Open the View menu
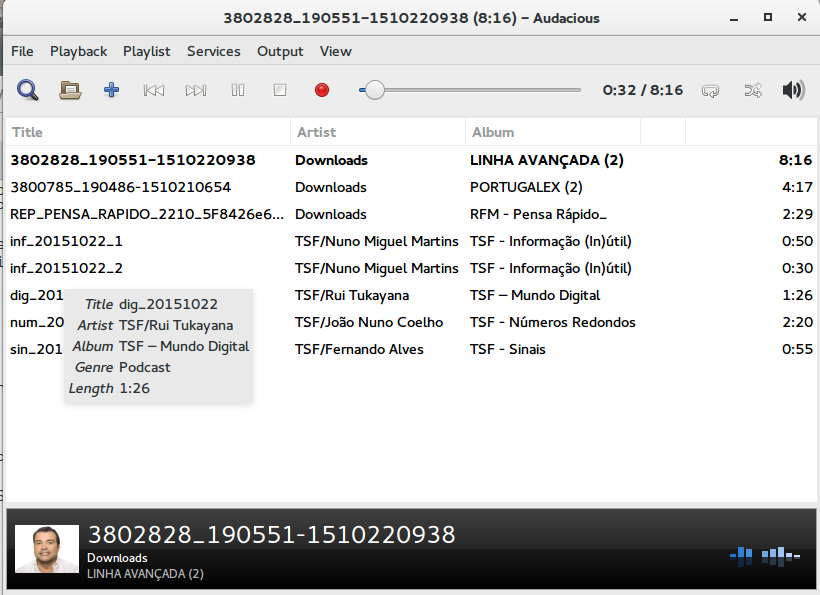Screen dimensions: 820x595 (x=336, y=51)
